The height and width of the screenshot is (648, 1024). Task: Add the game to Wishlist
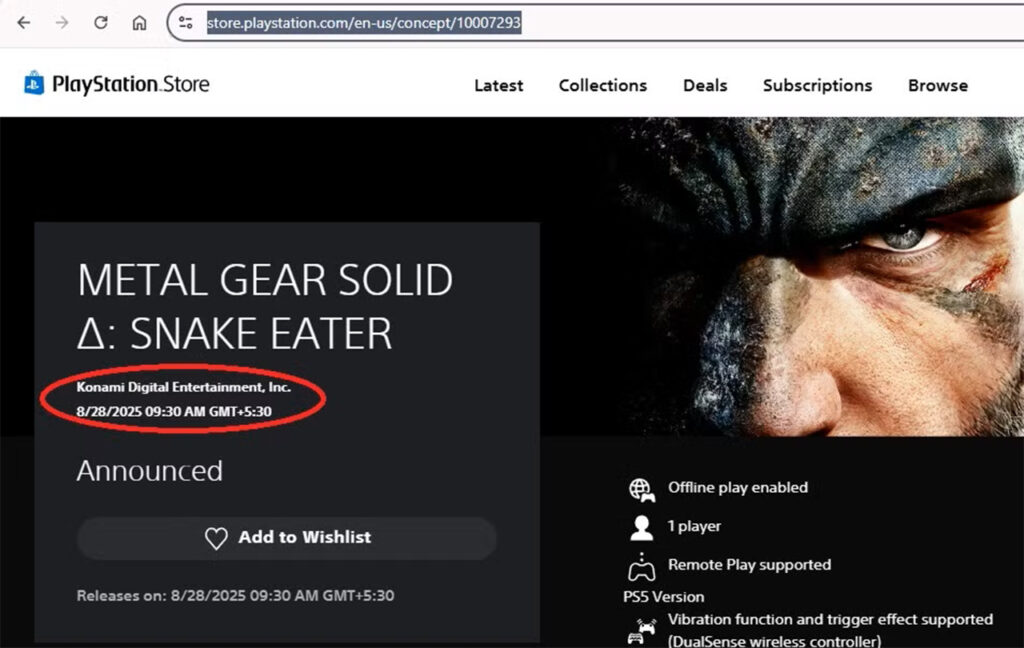(x=287, y=538)
